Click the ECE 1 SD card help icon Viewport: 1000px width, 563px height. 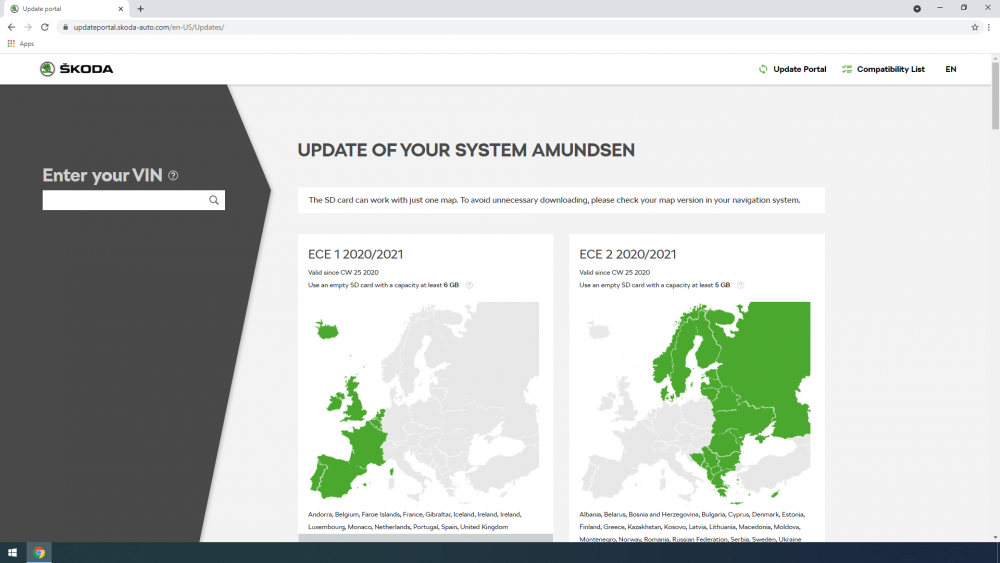coord(469,285)
